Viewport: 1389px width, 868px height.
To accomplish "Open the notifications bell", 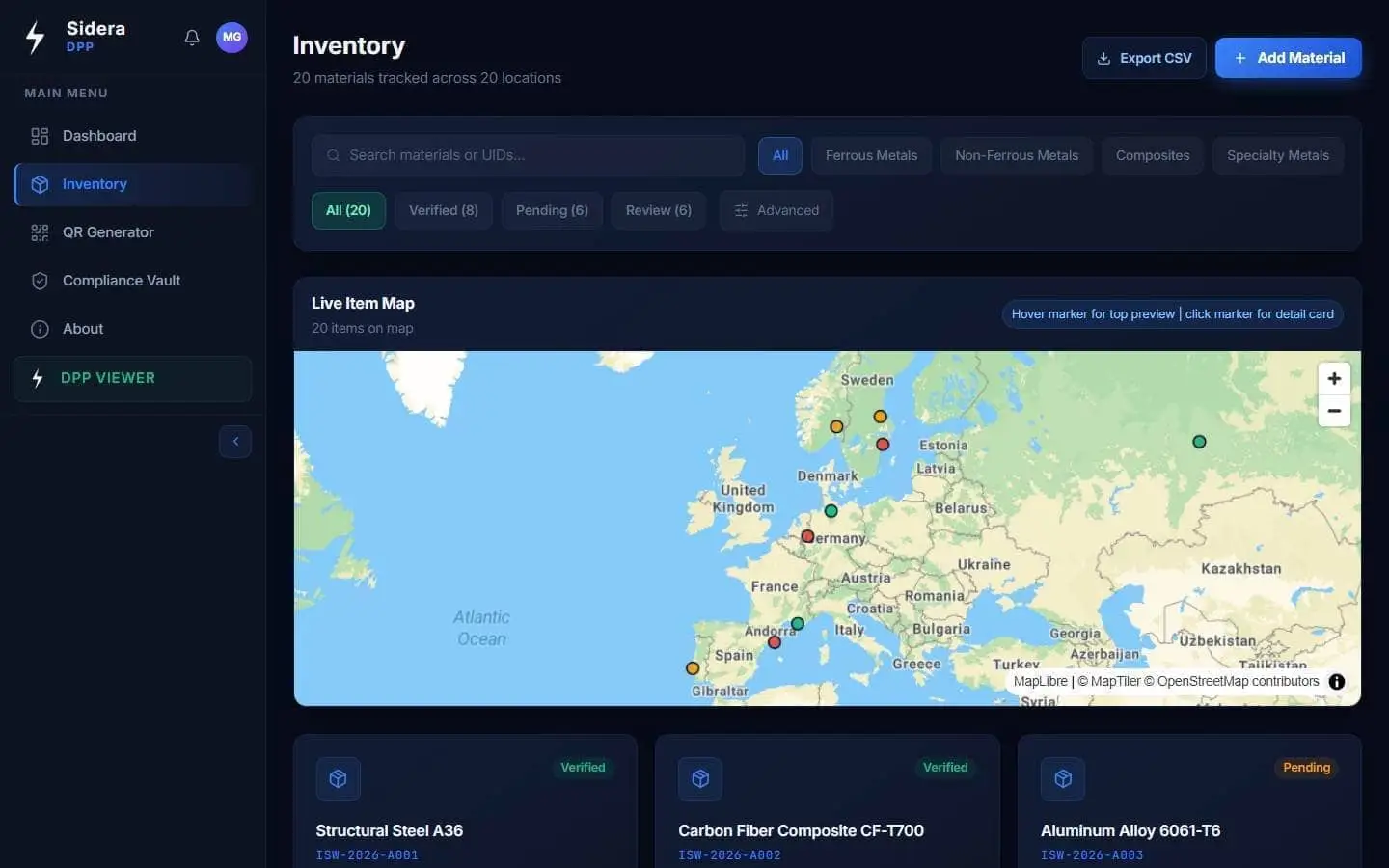I will click(x=192, y=38).
